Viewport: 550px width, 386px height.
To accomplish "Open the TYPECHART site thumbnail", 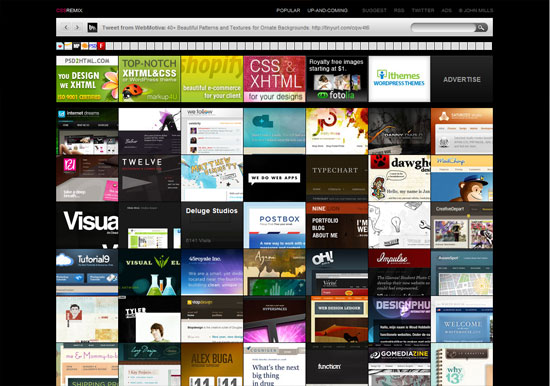I will coord(337,178).
